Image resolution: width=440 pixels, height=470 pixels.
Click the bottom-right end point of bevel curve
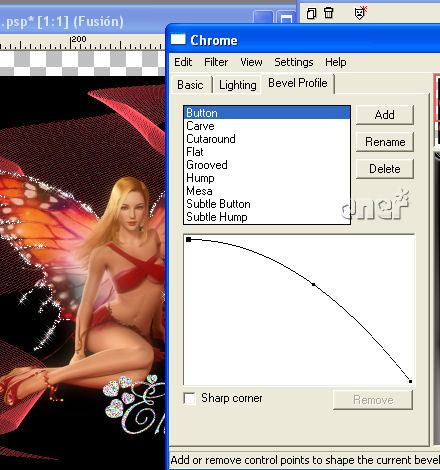click(410, 381)
